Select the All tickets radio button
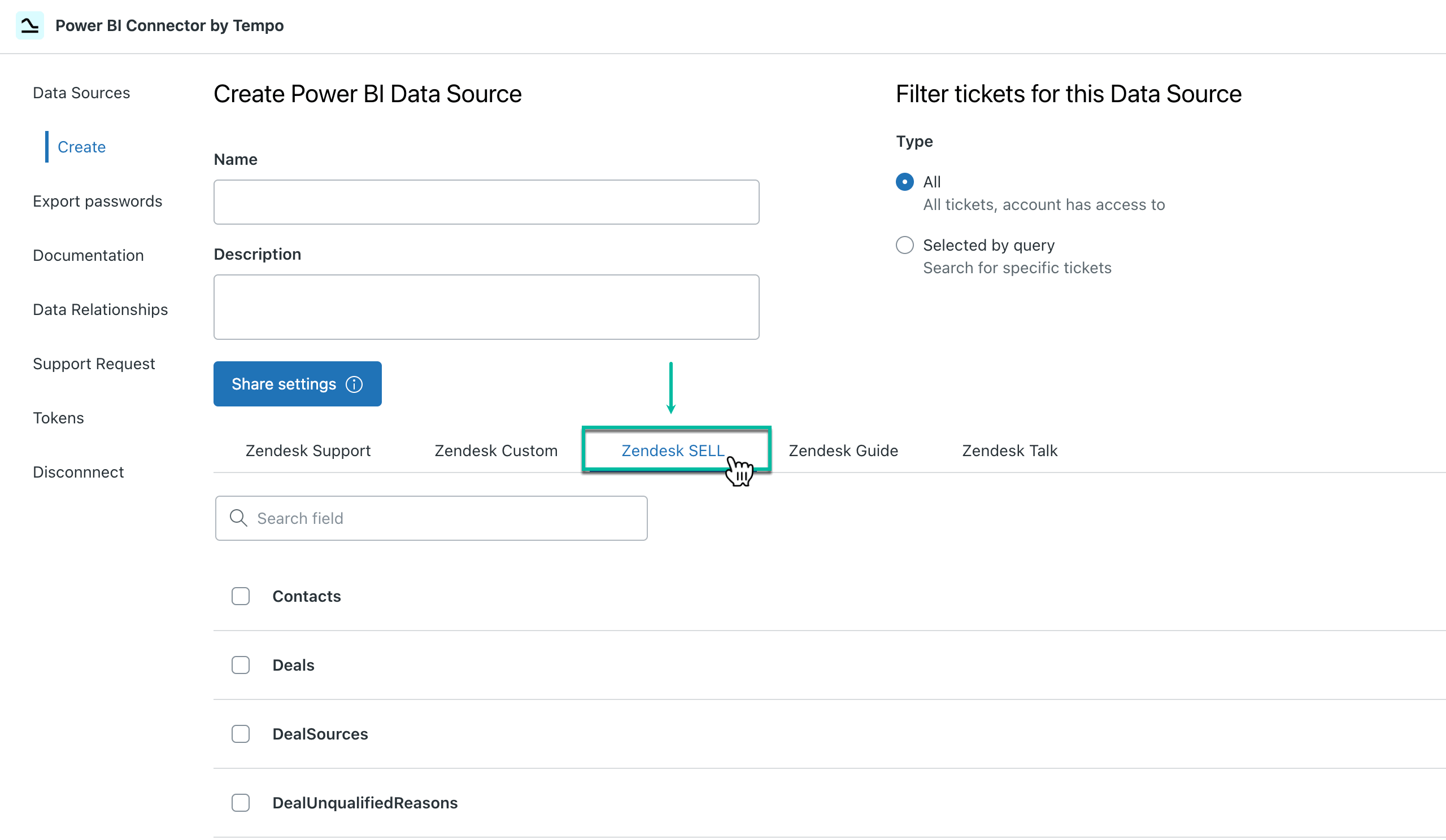The image size is (1446, 840). (x=904, y=182)
